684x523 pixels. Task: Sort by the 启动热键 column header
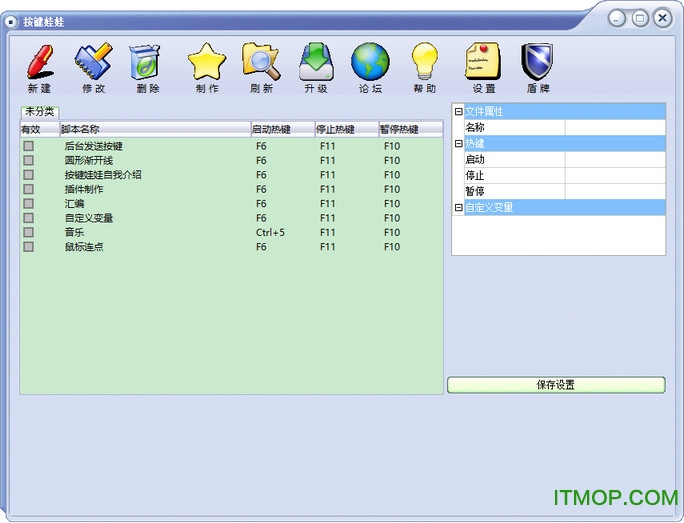pos(282,129)
